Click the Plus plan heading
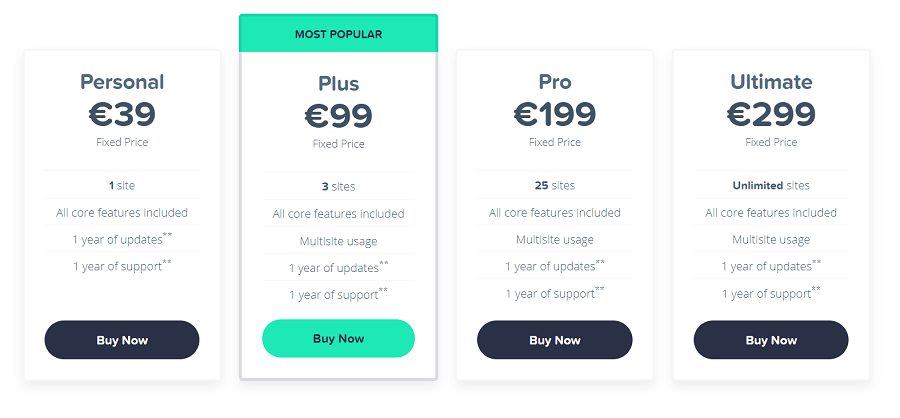 [338, 83]
